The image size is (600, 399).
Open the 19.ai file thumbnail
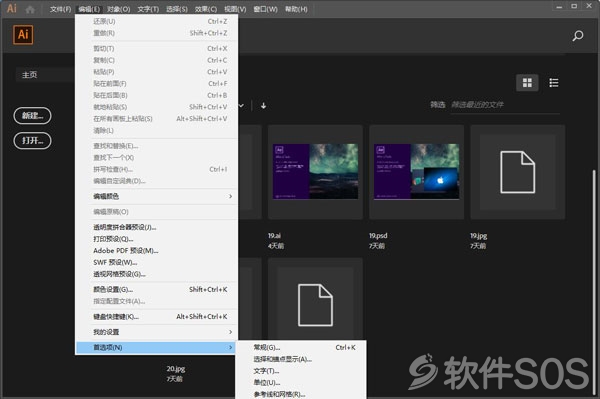coord(315,172)
